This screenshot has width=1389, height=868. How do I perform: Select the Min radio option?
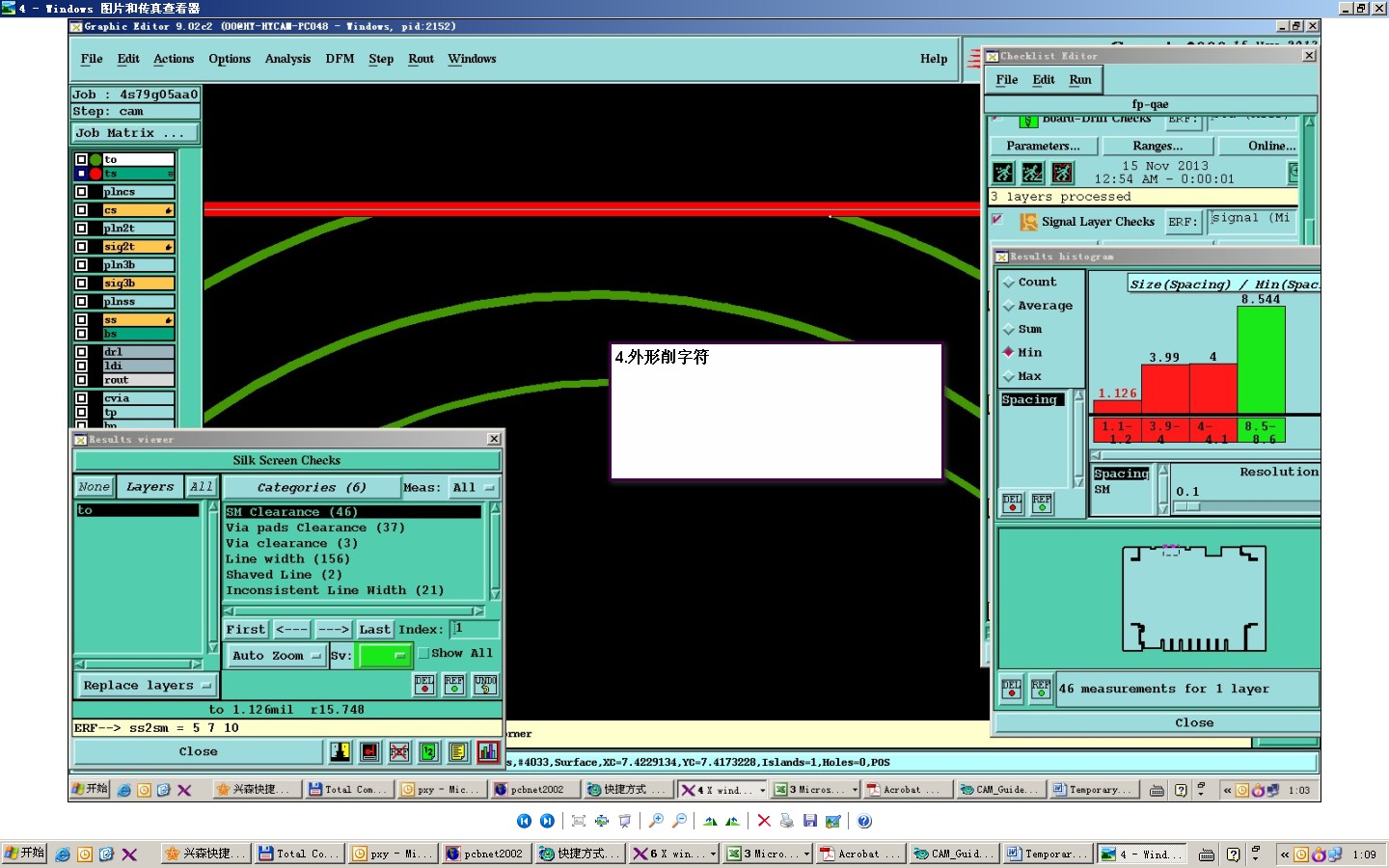click(1009, 352)
